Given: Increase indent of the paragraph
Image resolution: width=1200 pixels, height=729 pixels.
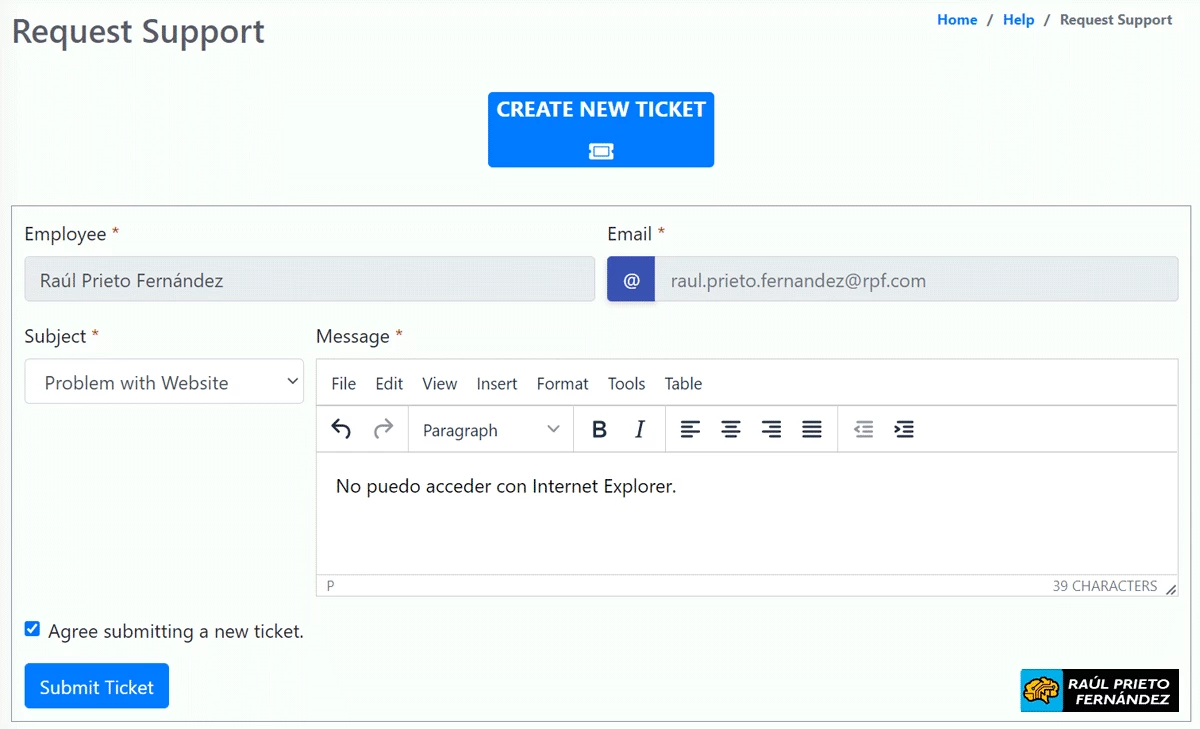Looking at the screenshot, I should click(x=904, y=429).
